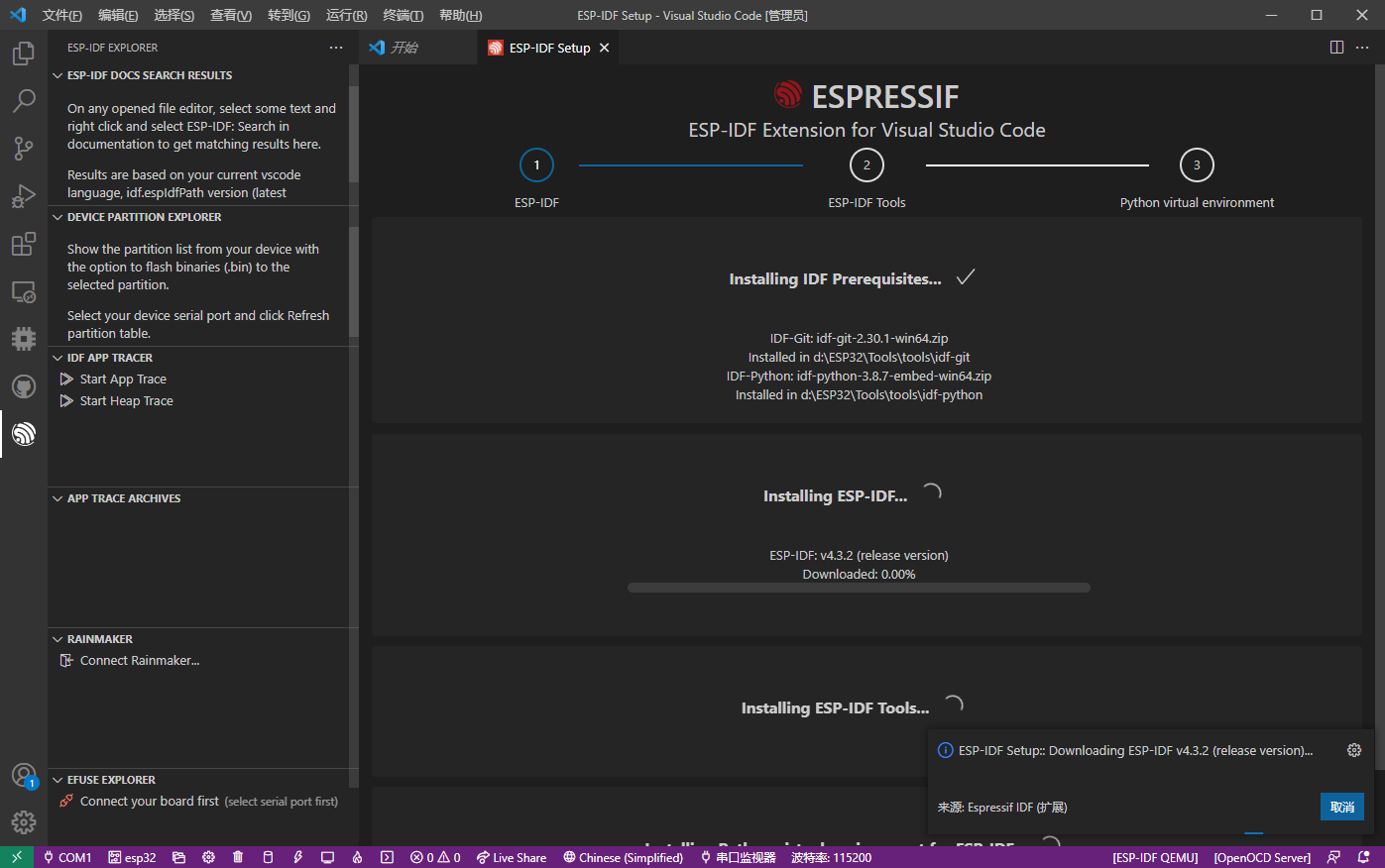The width and height of the screenshot is (1385, 868).
Task: Open the notifications bell in the status bar
Action: [1364, 857]
